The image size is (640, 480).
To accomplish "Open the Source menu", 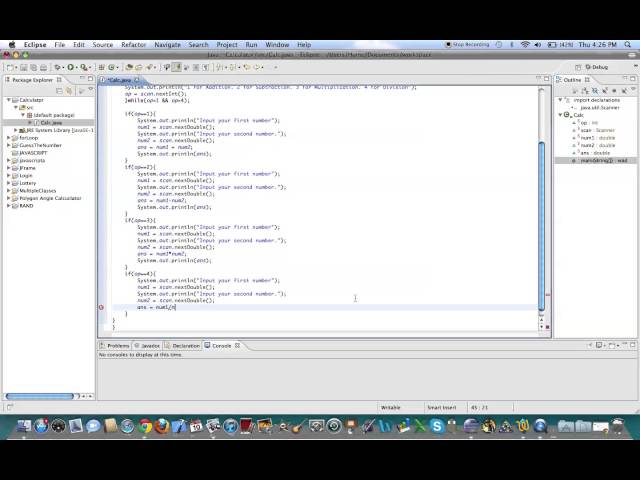I will point(102,44).
